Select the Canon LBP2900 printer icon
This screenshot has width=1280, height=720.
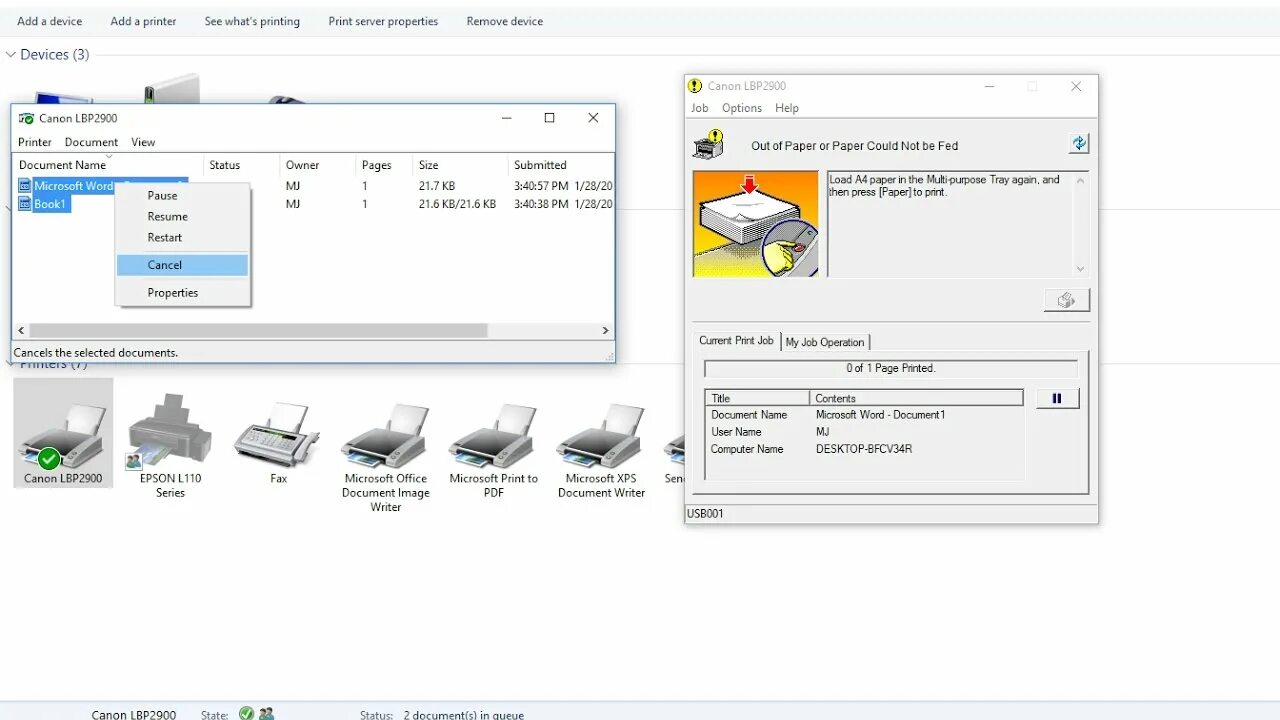tap(63, 433)
